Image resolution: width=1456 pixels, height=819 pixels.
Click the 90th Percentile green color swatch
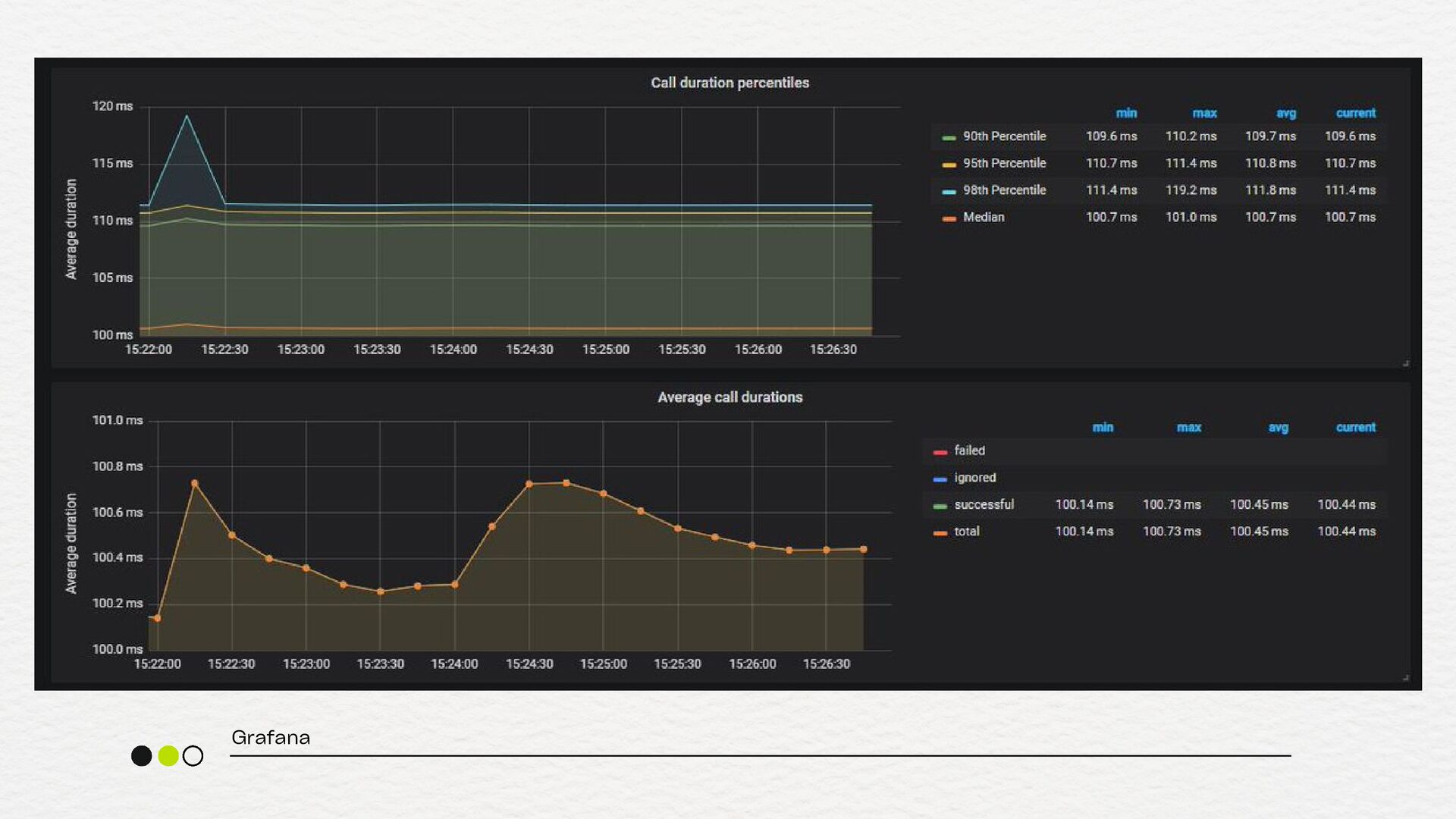coord(948,137)
